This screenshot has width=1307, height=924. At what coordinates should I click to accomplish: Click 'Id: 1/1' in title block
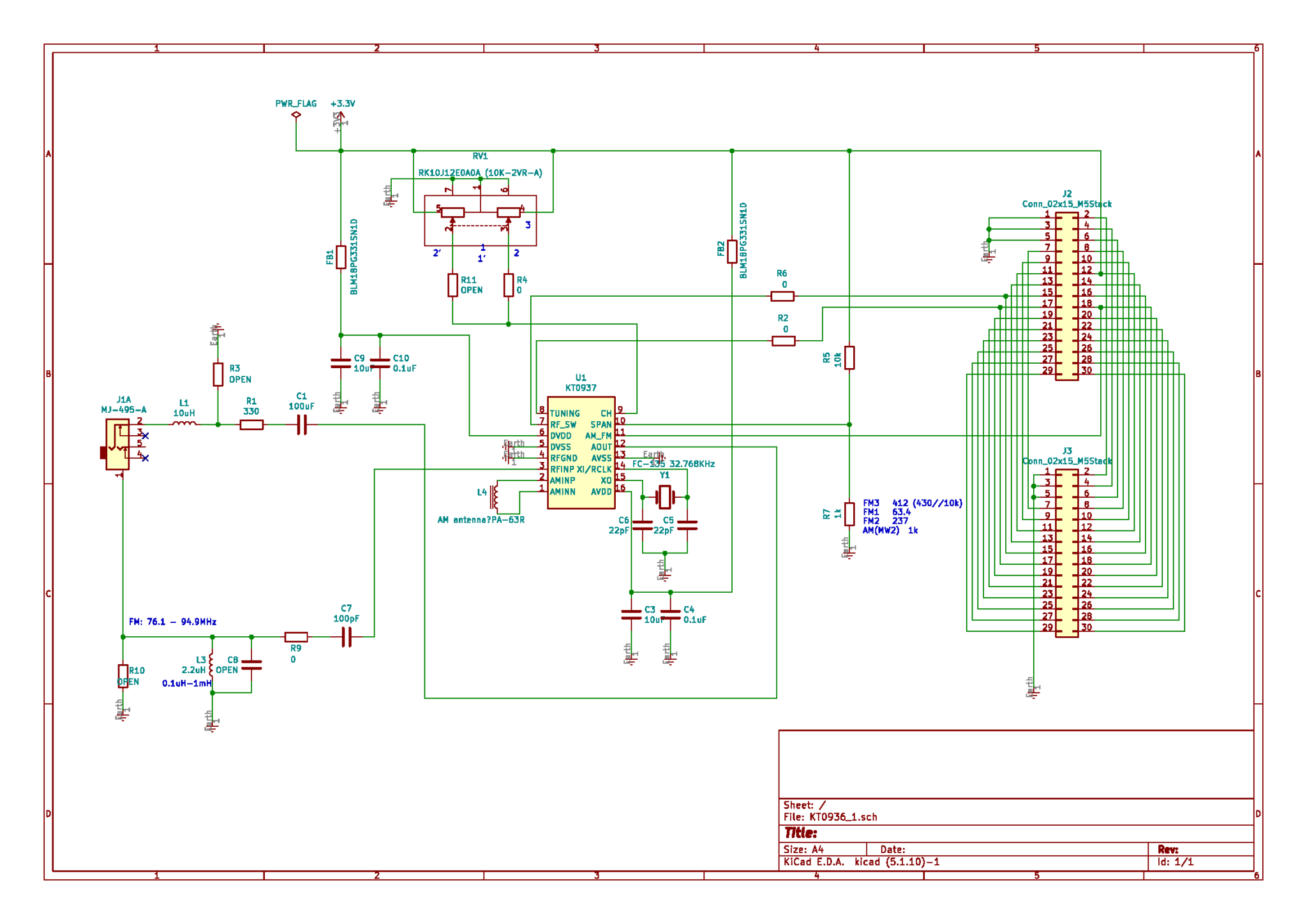pos(1176,862)
